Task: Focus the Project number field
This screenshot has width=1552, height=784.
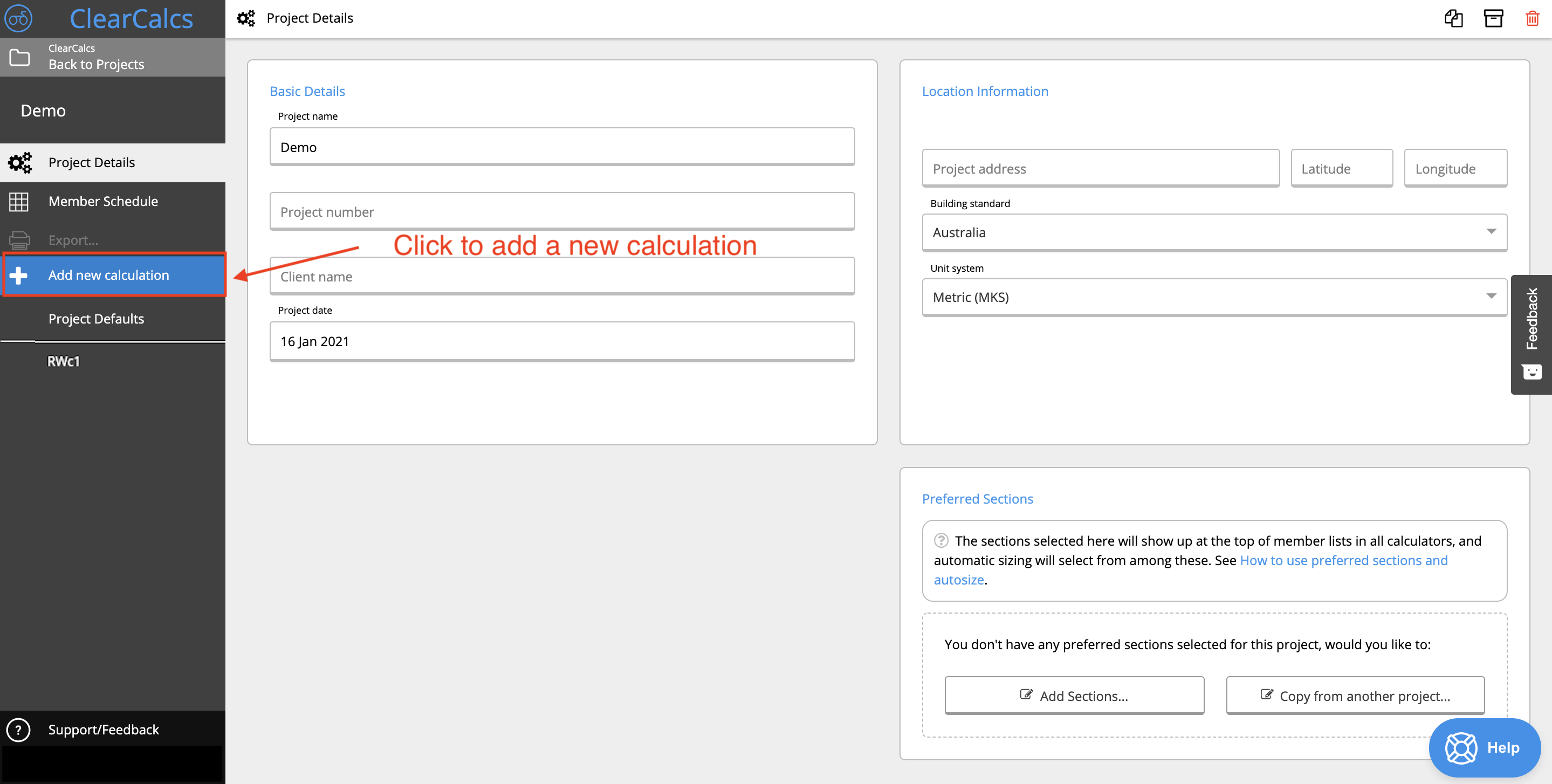Action: coord(562,211)
